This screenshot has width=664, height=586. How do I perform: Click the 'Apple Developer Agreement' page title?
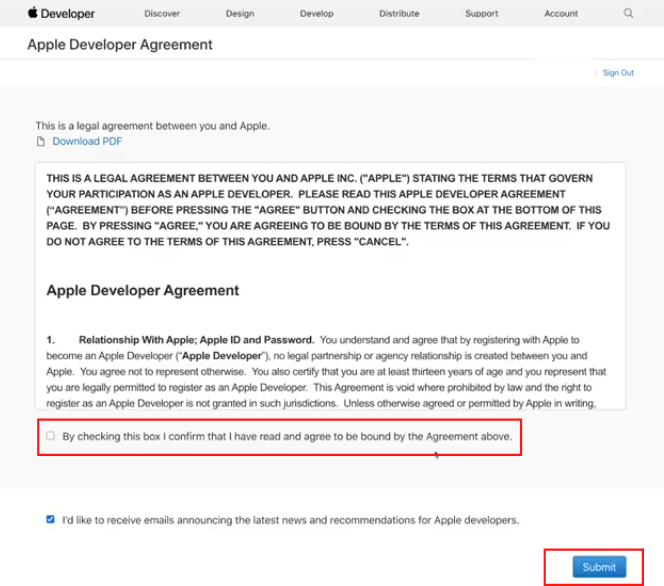pos(120,45)
